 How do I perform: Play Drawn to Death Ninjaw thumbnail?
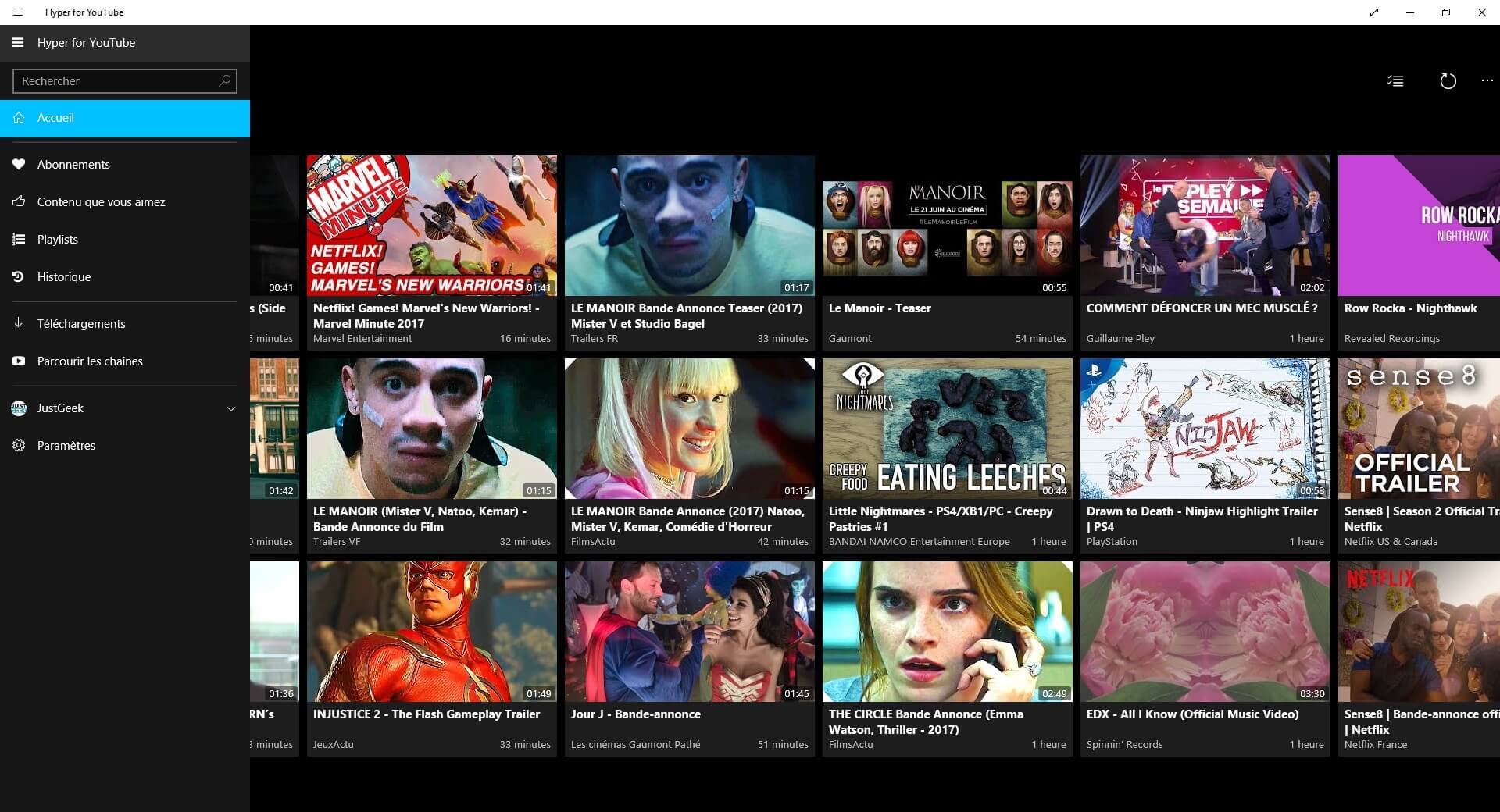point(1205,429)
